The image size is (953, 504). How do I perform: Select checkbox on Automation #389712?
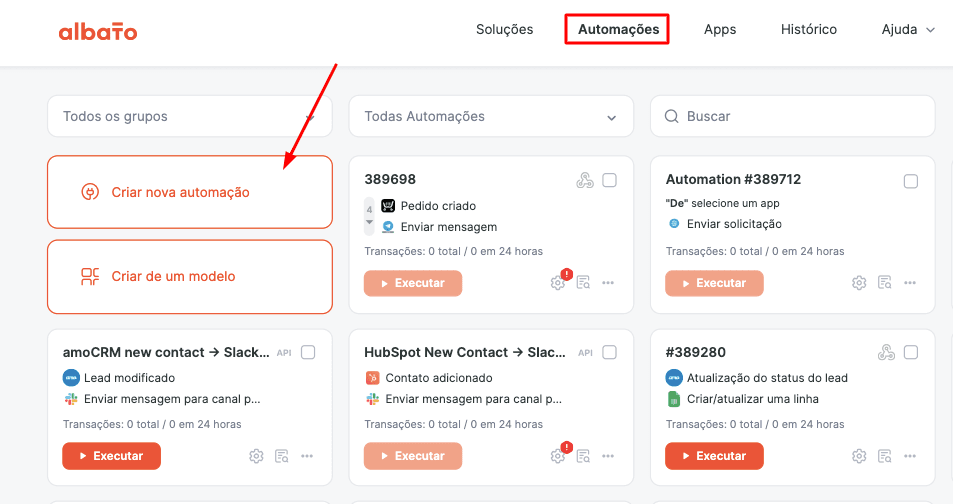[x=910, y=181]
